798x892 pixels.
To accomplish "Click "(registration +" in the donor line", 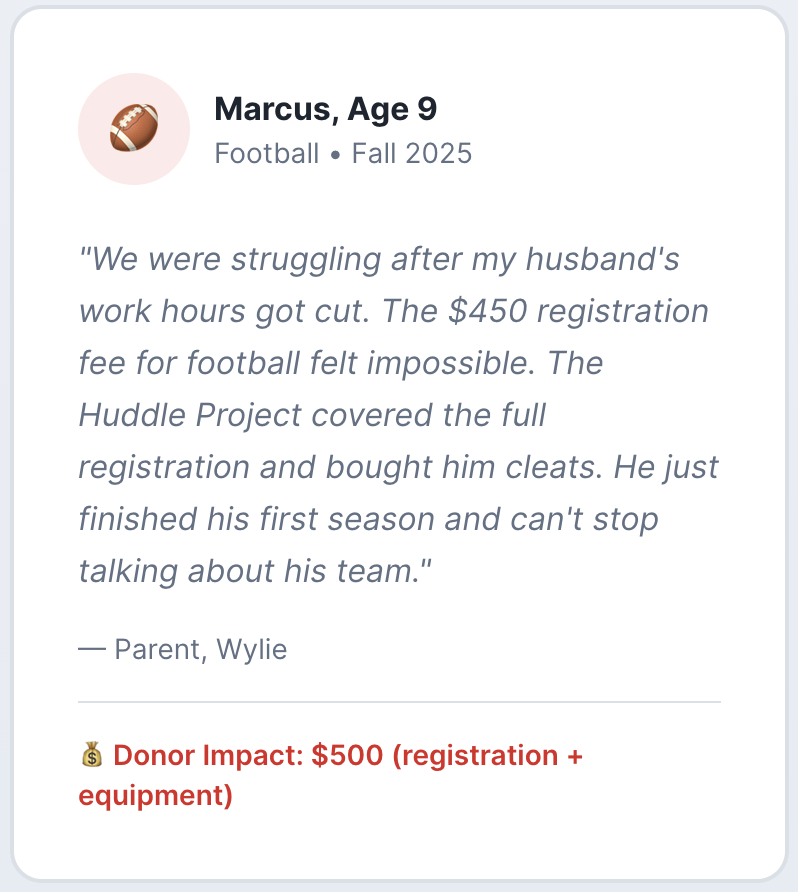I will tap(487, 755).
